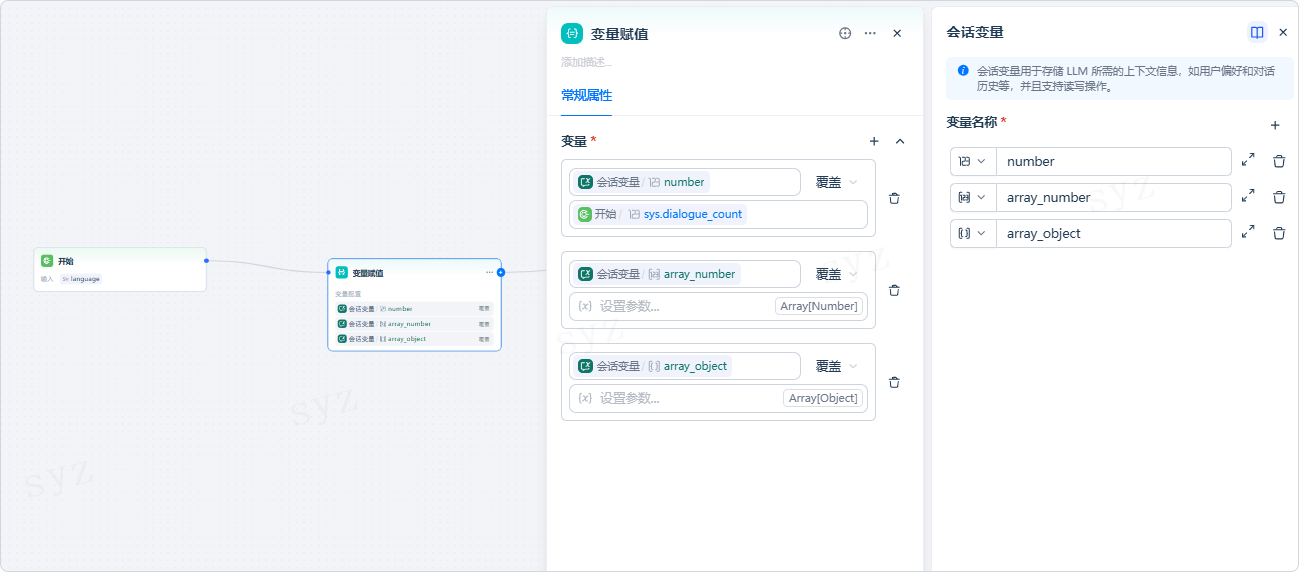
Task: Click the Array[Number] 设置参数 input field
Action: [680, 306]
